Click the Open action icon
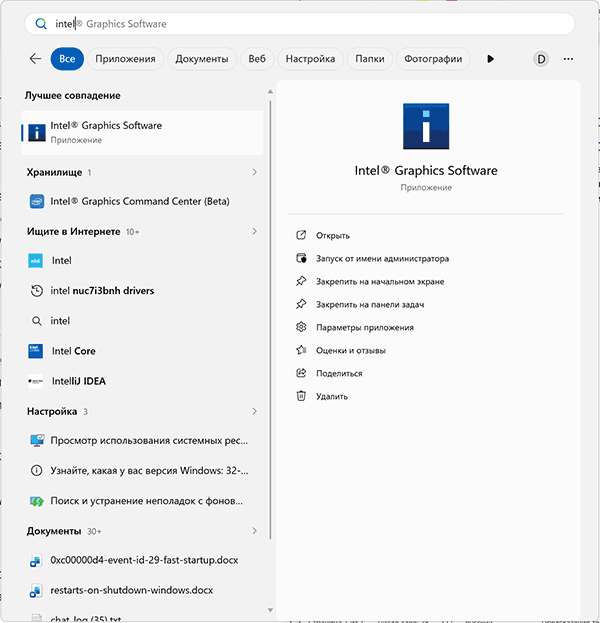 [301, 235]
